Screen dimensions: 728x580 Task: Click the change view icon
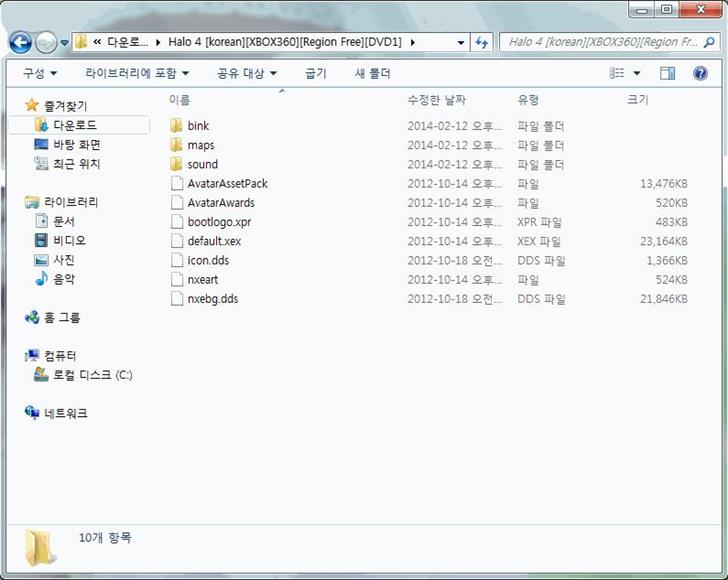pyautogui.click(x=617, y=73)
